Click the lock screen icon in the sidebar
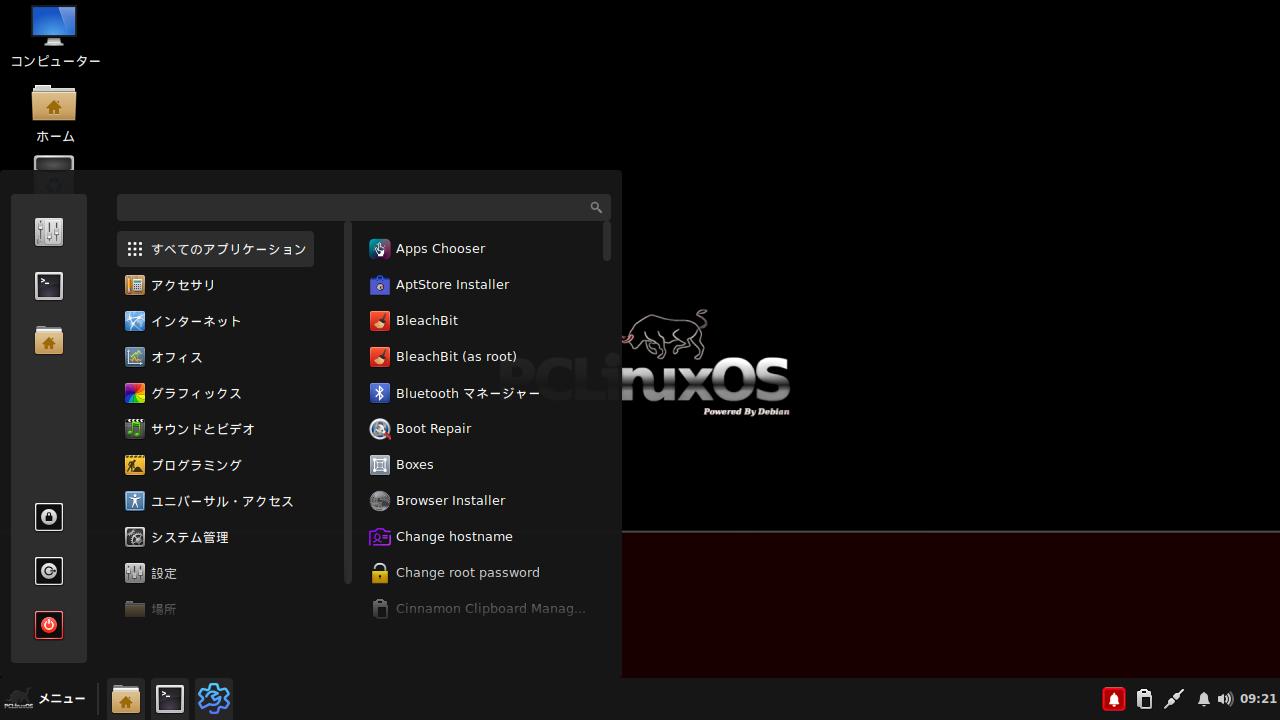1280x720 pixels. tap(49, 517)
